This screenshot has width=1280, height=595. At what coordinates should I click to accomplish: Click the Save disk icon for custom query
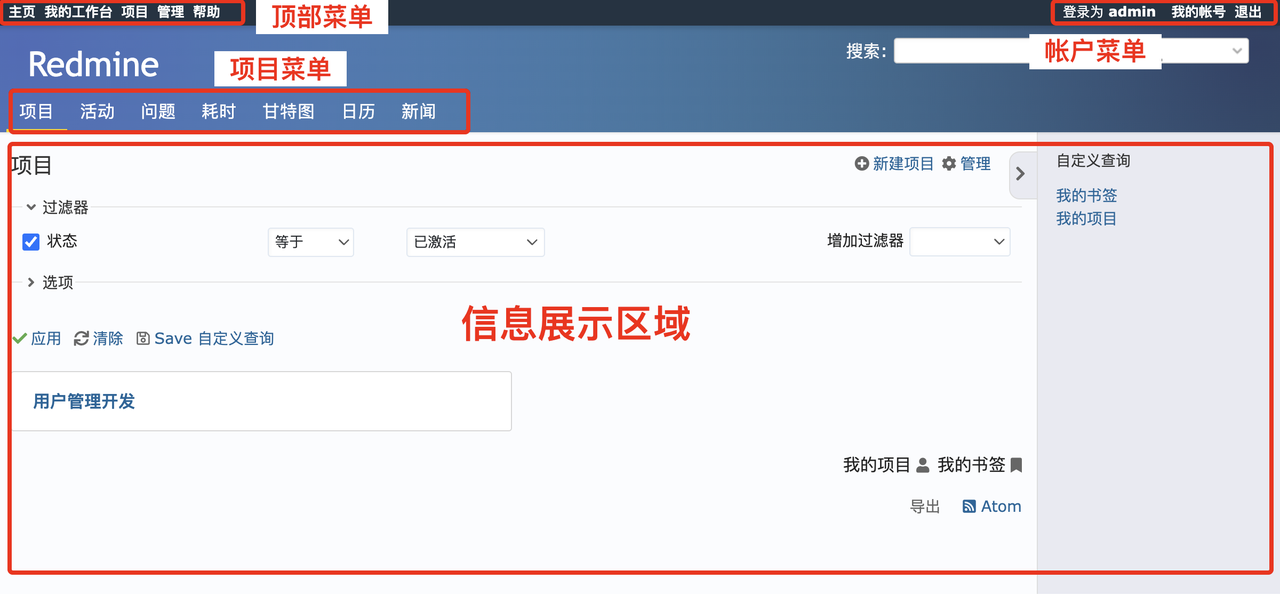(x=143, y=338)
